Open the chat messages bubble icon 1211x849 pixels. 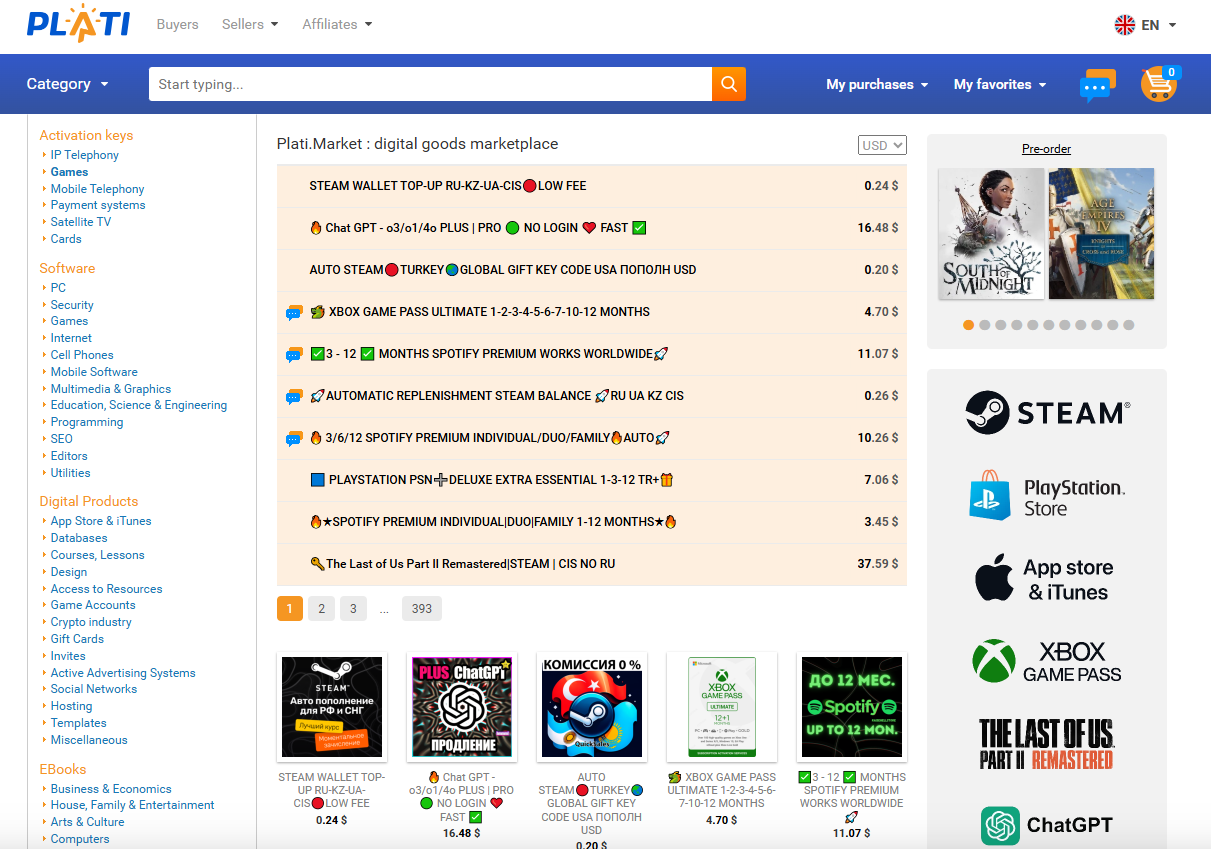pos(1097,85)
